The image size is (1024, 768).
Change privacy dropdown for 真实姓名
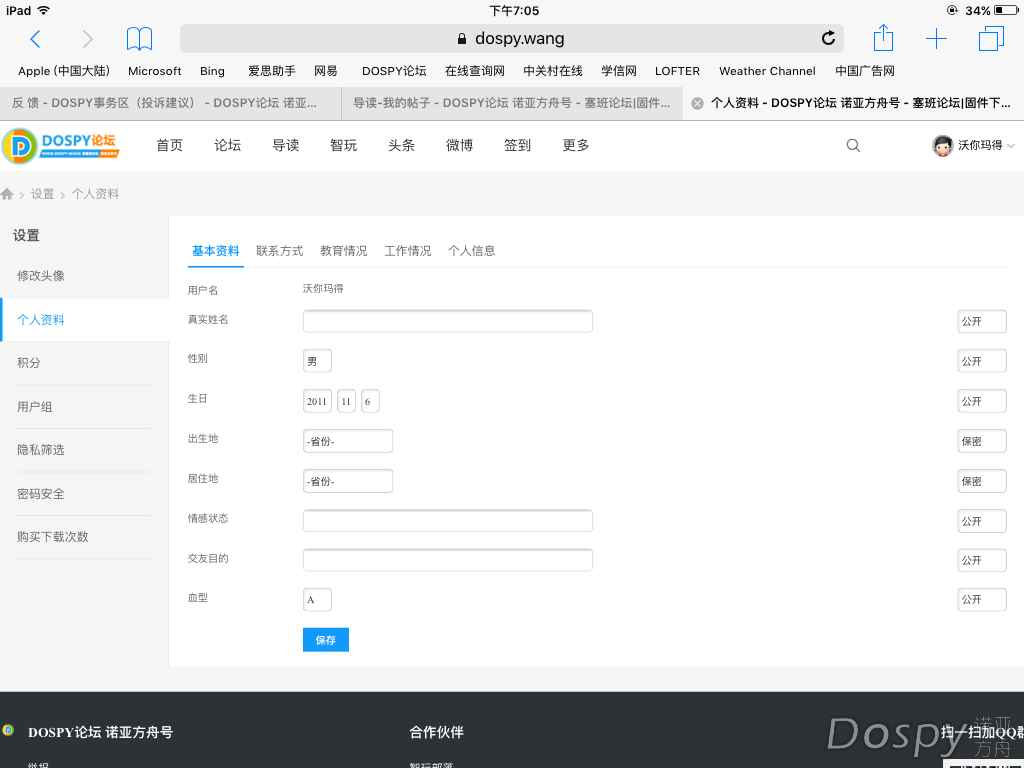click(981, 322)
